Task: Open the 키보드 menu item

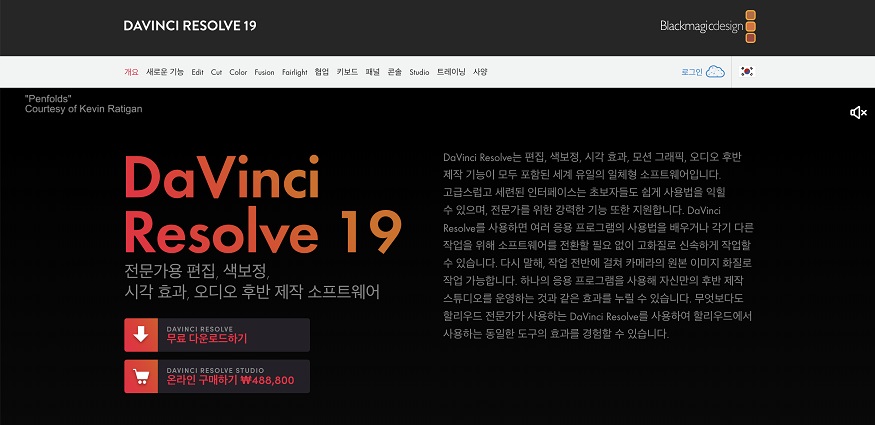Action: [x=347, y=72]
